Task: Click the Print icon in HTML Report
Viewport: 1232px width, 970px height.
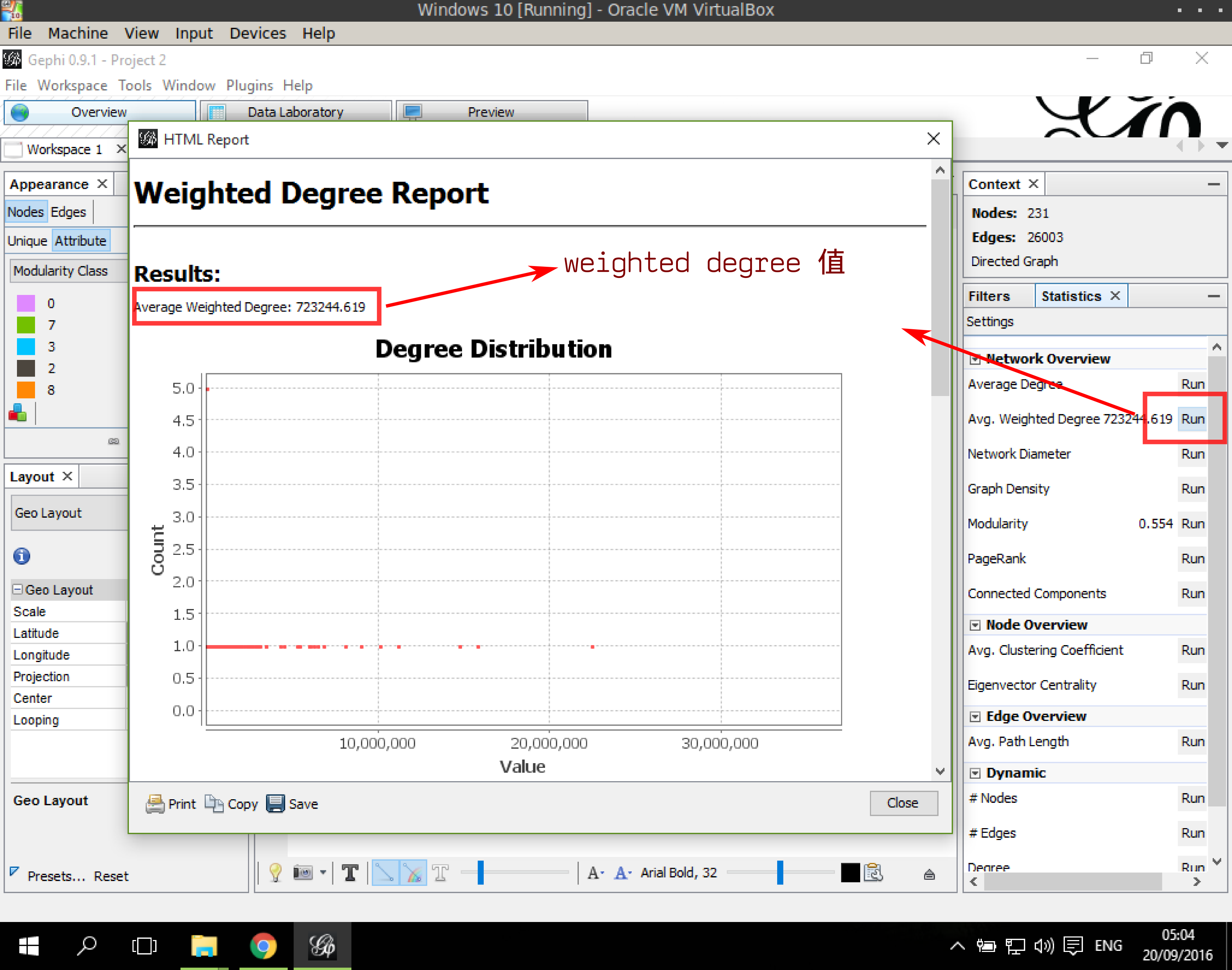Action: point(154,802)
